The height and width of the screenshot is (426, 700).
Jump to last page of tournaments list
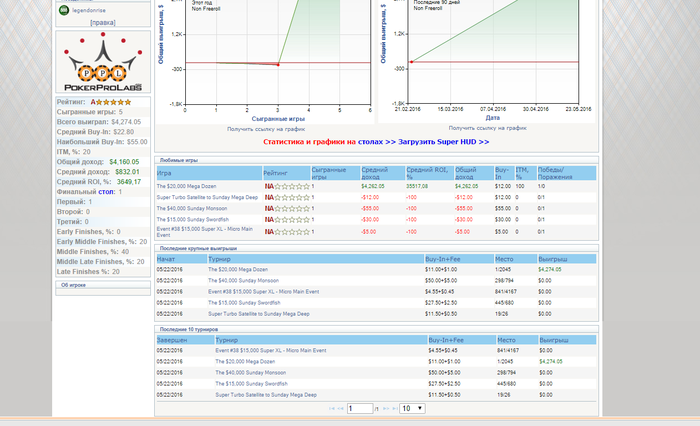click(x=395, y=409)
